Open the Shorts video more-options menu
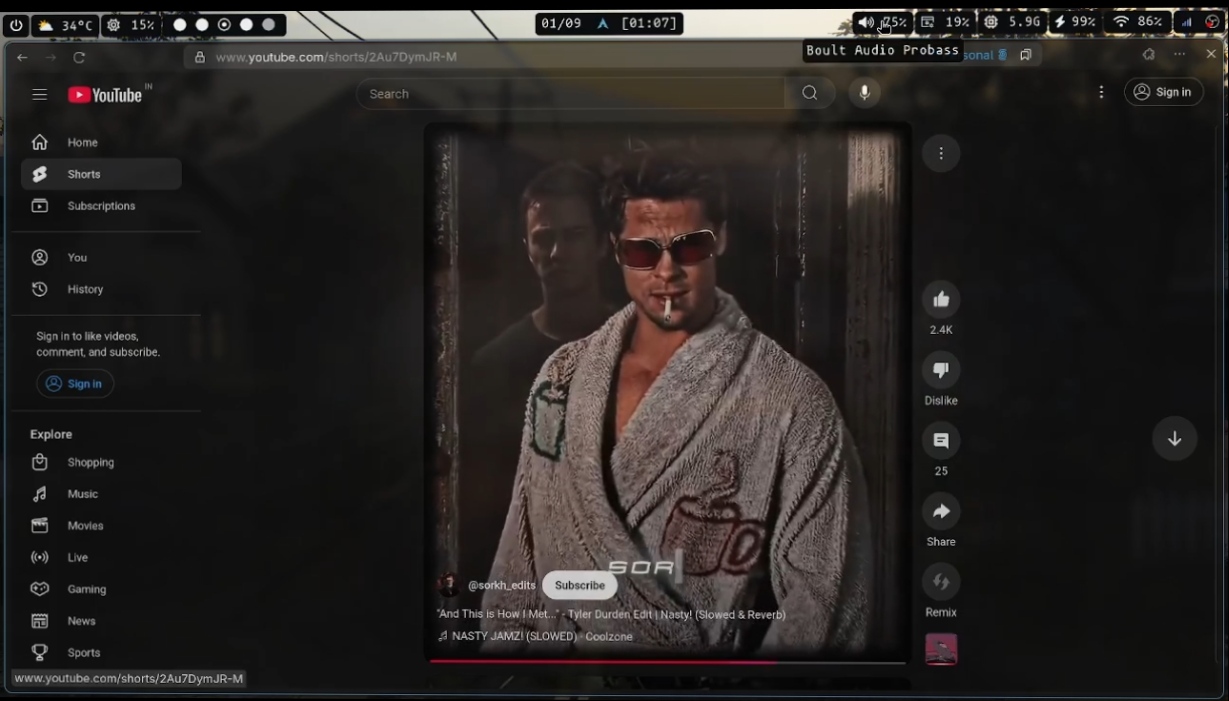 [941, 153]
